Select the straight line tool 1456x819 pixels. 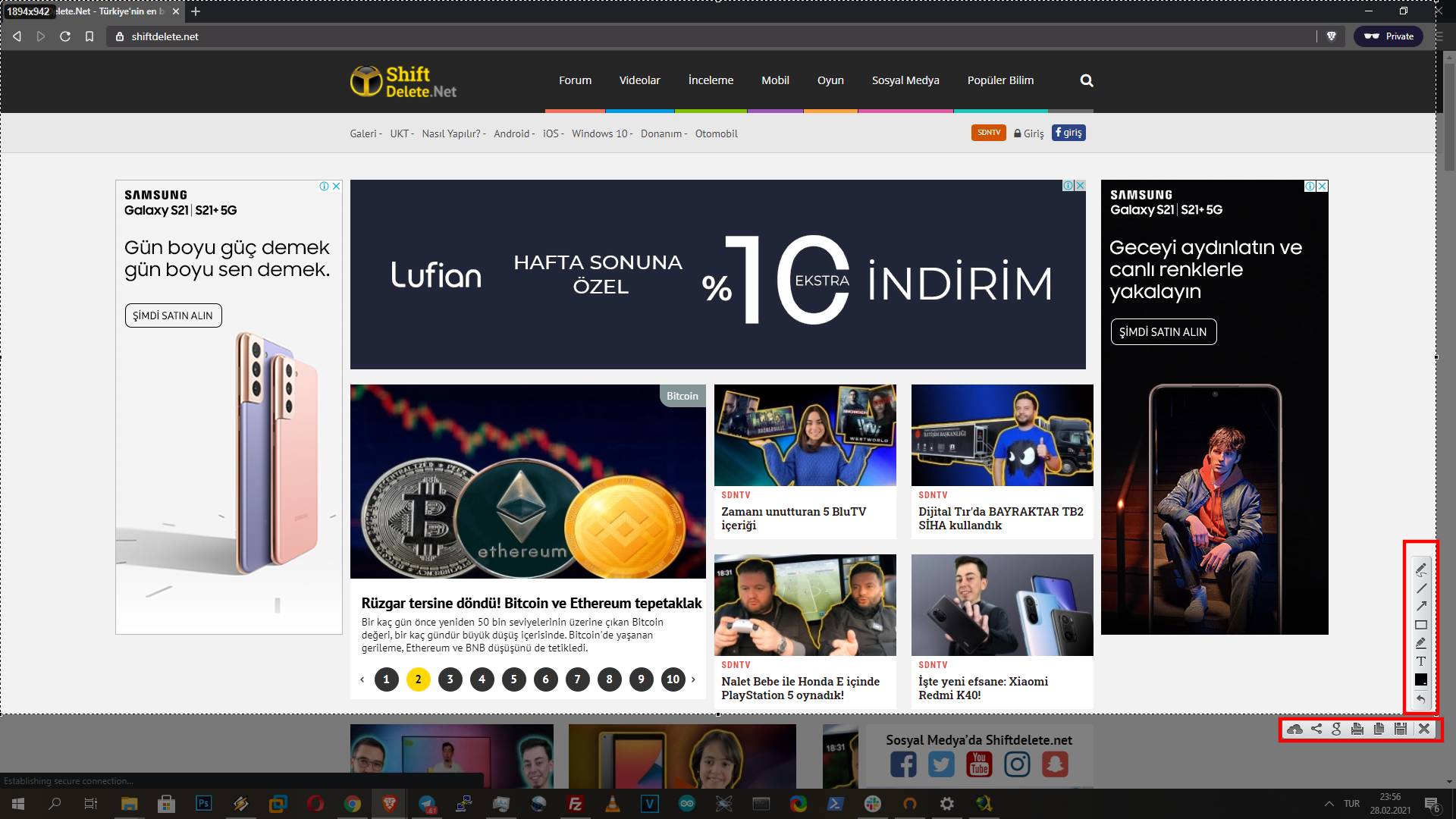click(x=1421, y=588)
